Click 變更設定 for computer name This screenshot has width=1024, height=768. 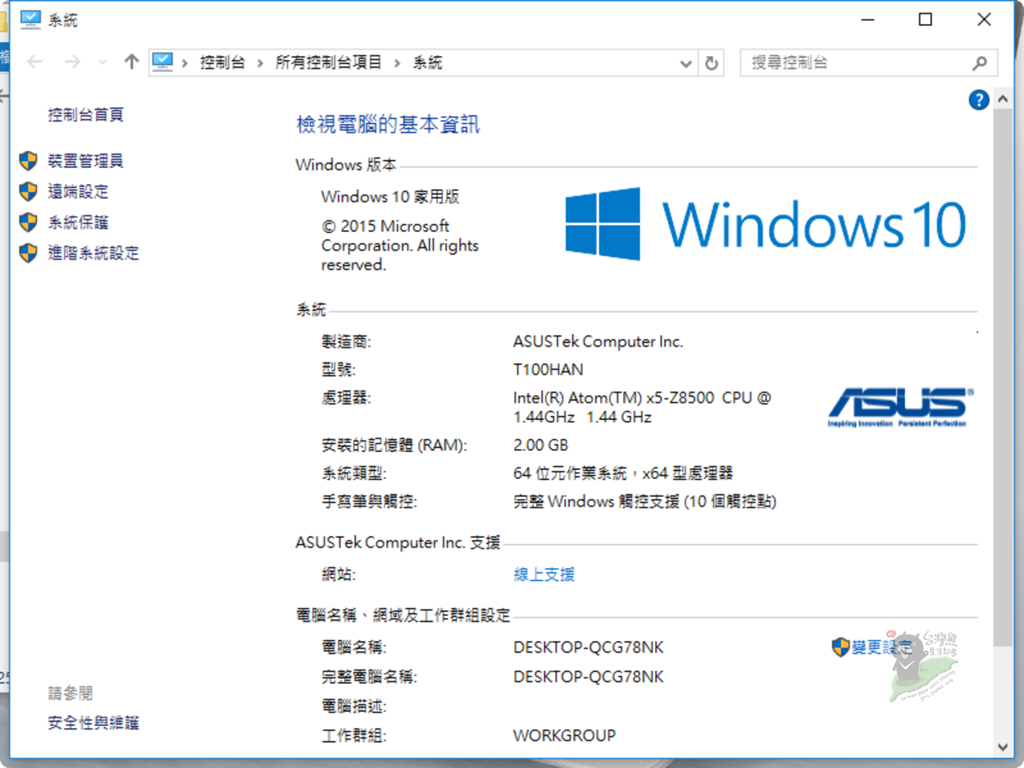click(882, 647)
